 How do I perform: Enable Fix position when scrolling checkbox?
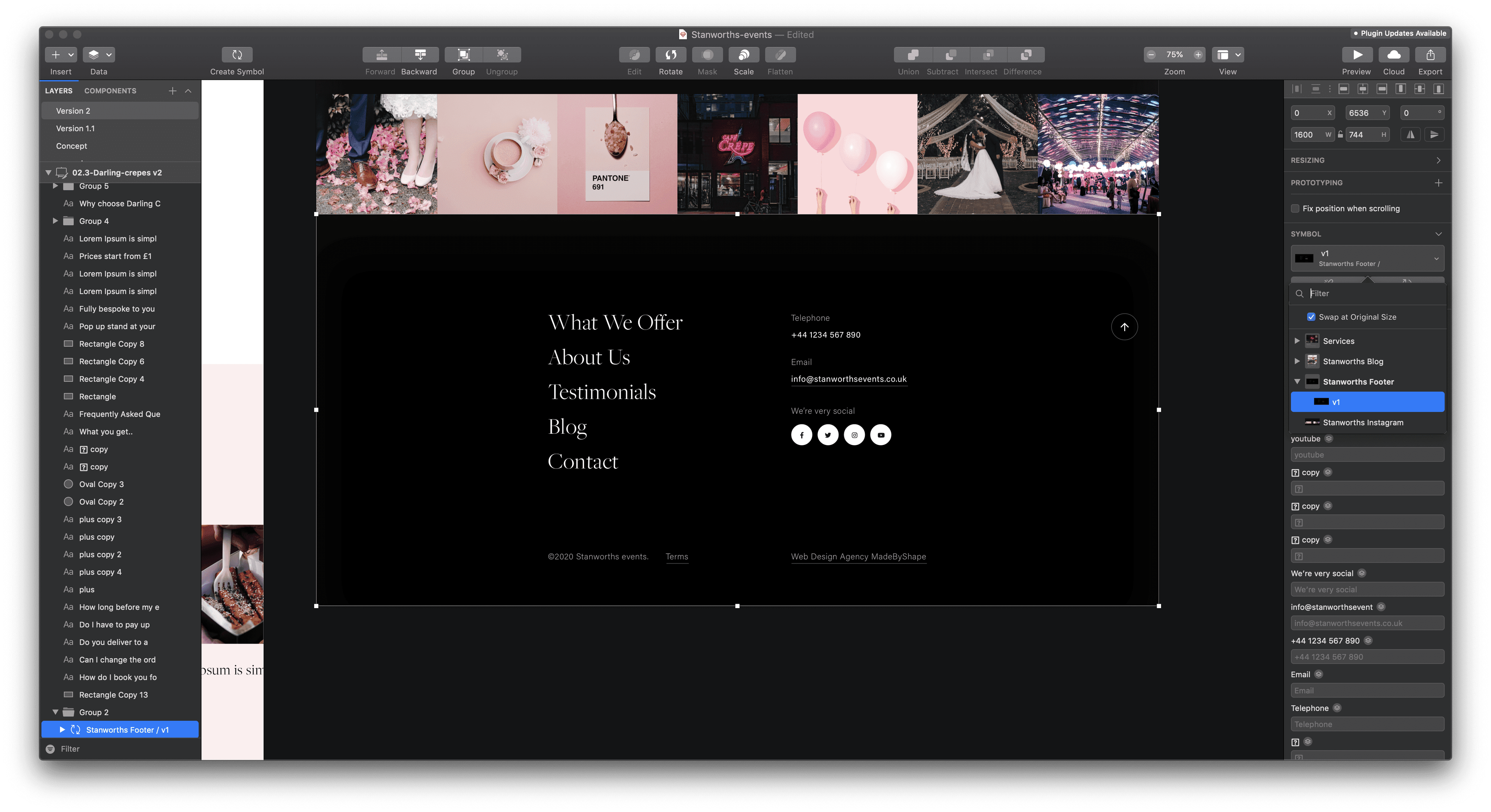[1295, 208]
